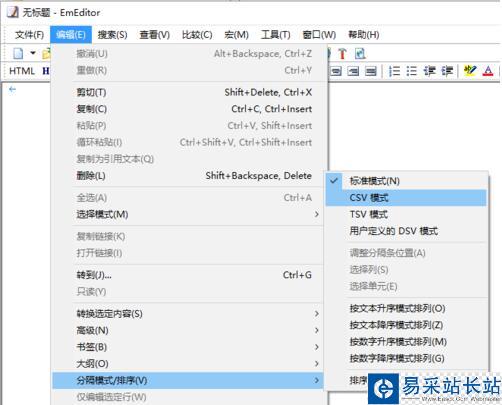The height and width of the screenshot is (405, 502).
Task: Choose 转到(J)... menu entry
Action: click(188, 275)
